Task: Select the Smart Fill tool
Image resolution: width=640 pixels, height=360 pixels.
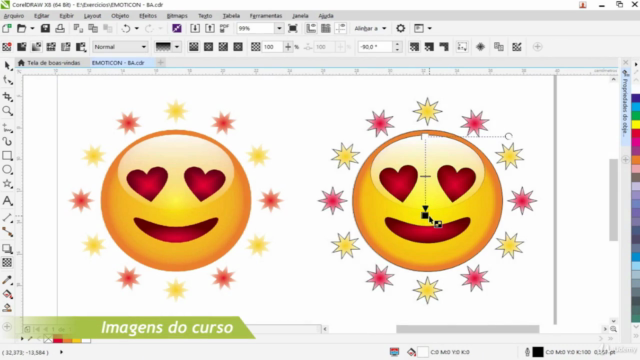Action: point(7,308)
